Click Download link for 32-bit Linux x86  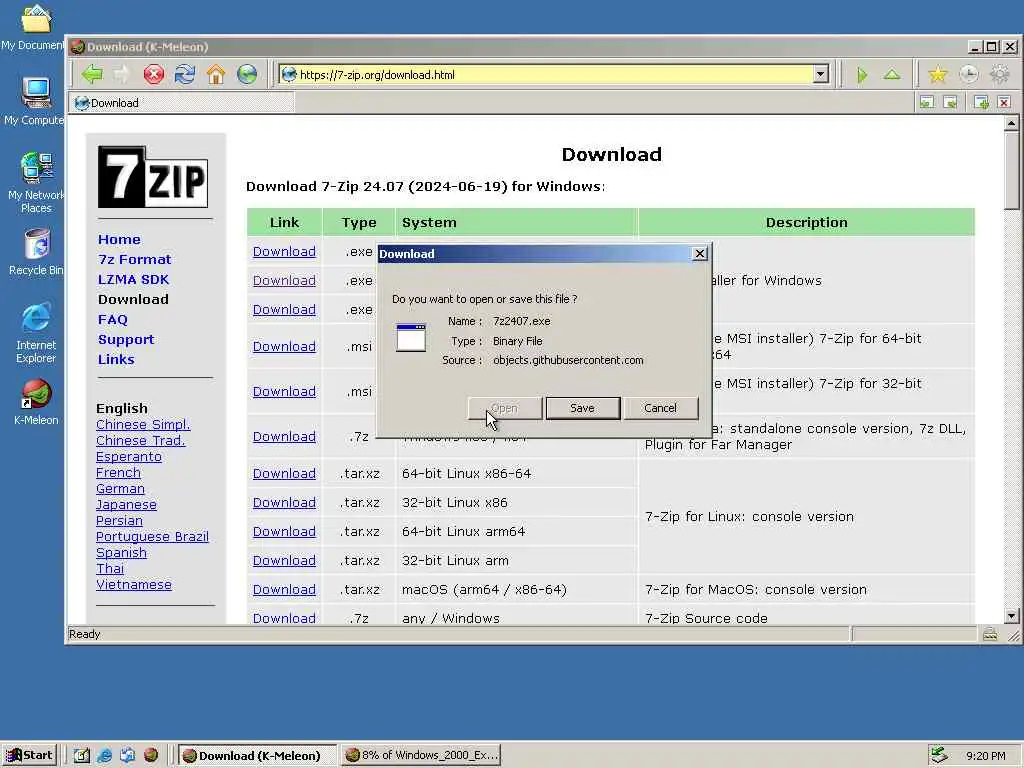click(284, 503)
